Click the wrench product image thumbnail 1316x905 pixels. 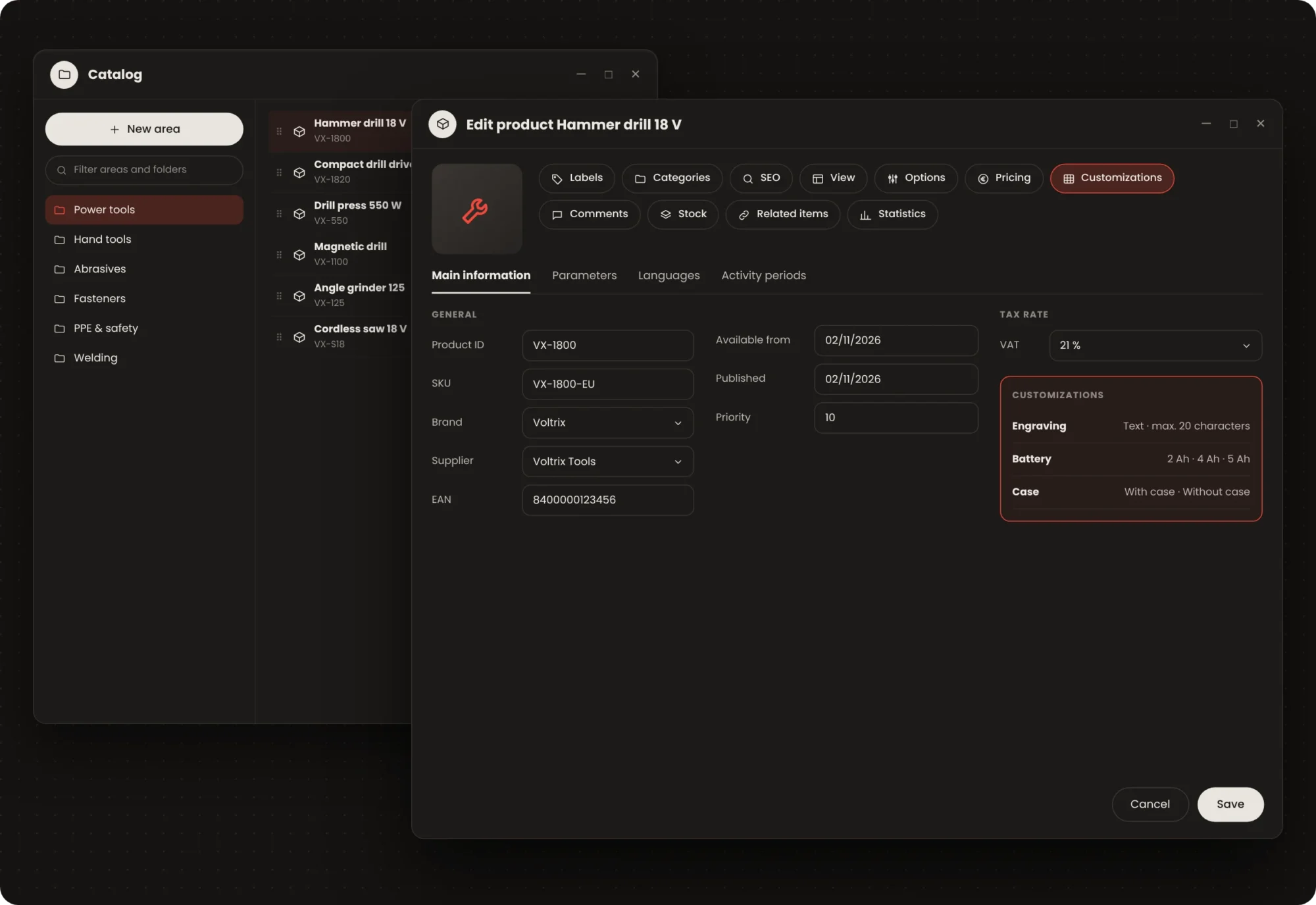click(476, 209)
